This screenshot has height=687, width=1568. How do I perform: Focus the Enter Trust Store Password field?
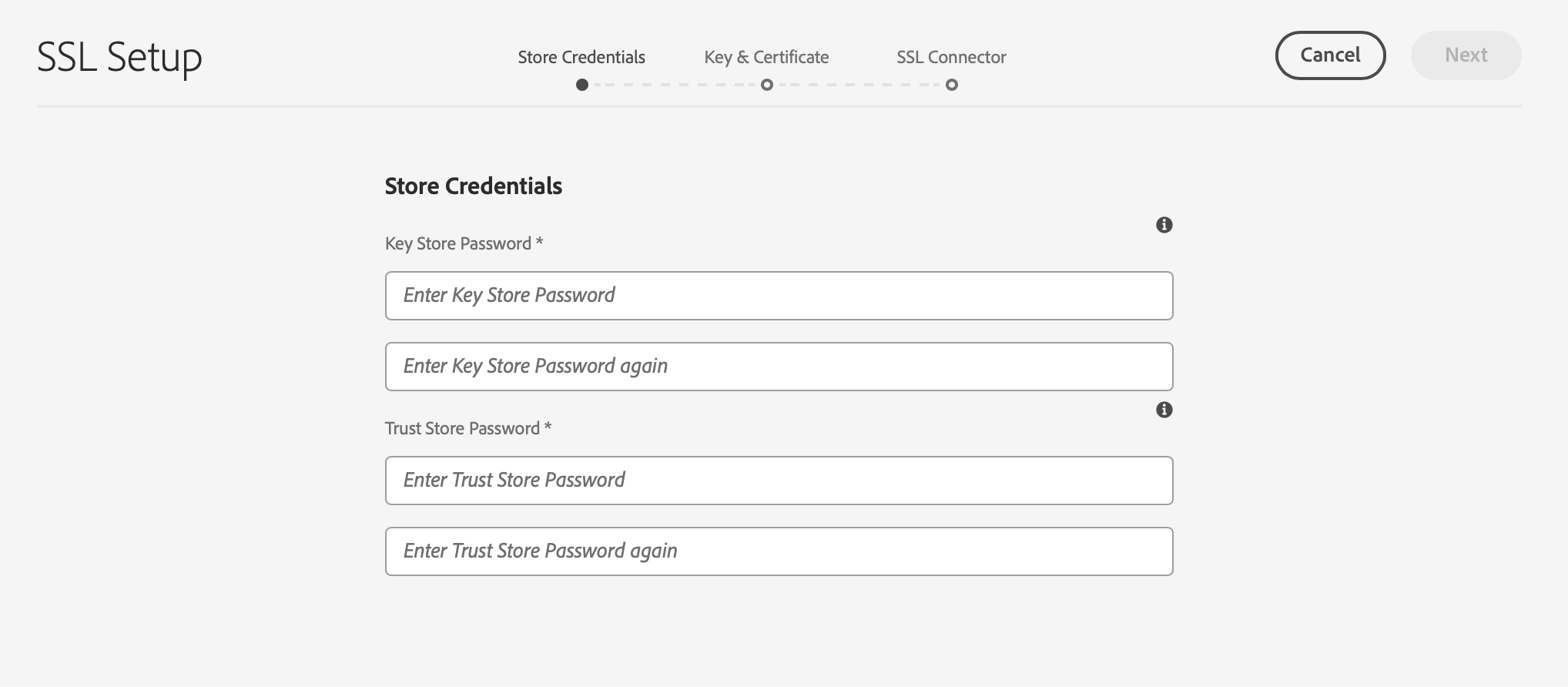pyautogui.click(x=779, y=481)
